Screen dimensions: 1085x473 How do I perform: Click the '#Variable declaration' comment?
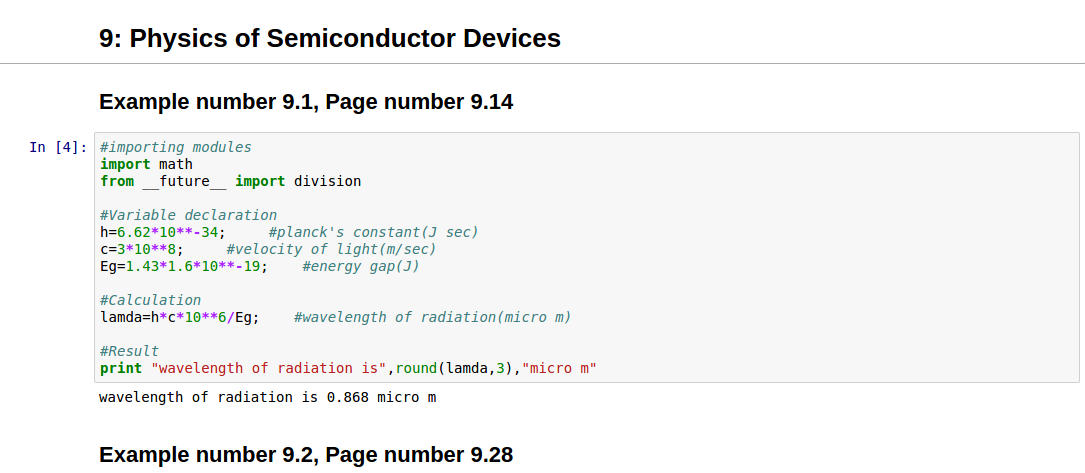coord(188,215)
